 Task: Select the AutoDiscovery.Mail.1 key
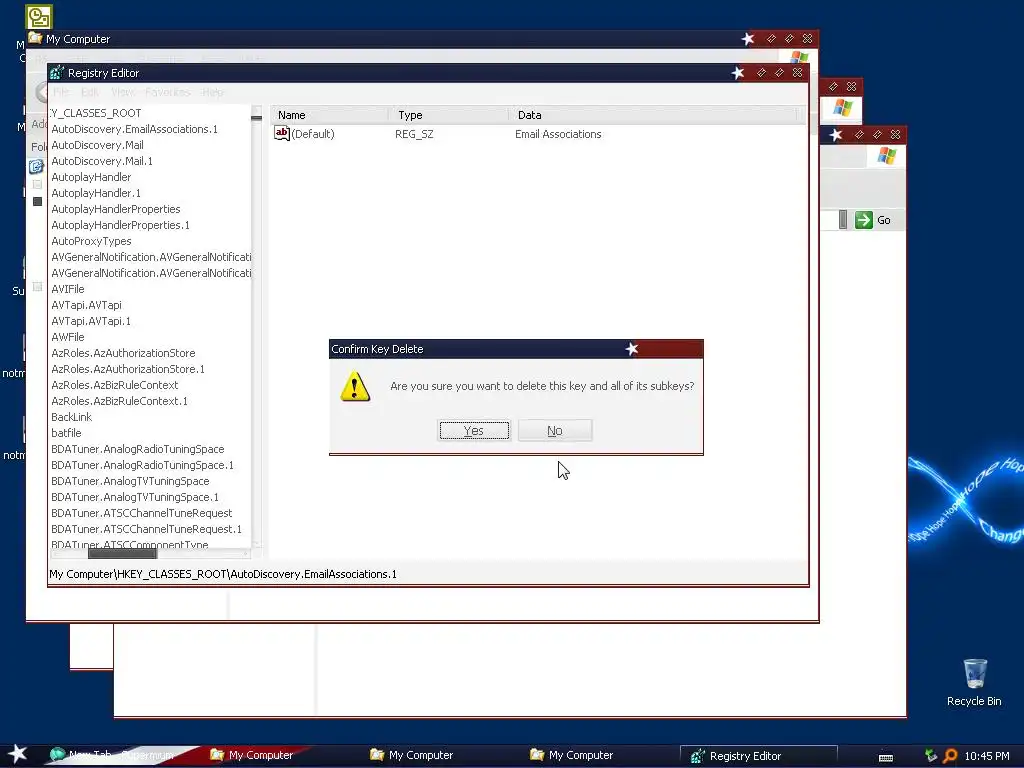click(102, 161)
